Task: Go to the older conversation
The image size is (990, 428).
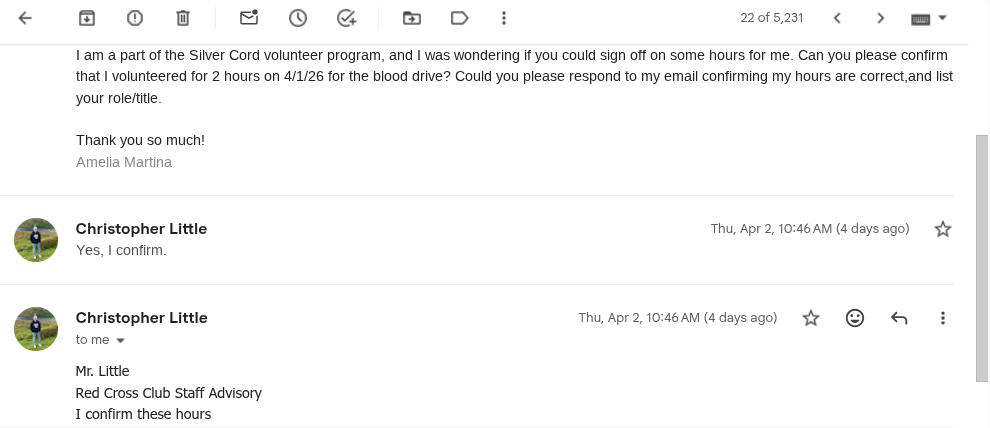Action: tap(880, 18)
